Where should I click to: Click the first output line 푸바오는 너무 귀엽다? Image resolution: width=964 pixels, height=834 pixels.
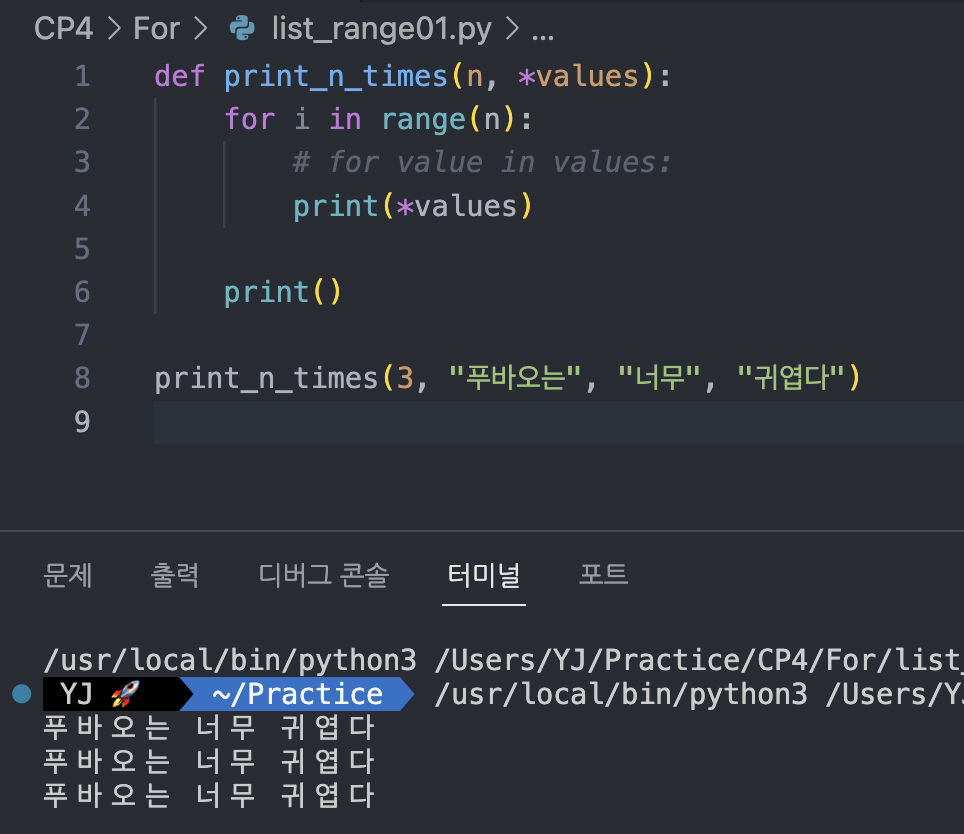(208, 728)
